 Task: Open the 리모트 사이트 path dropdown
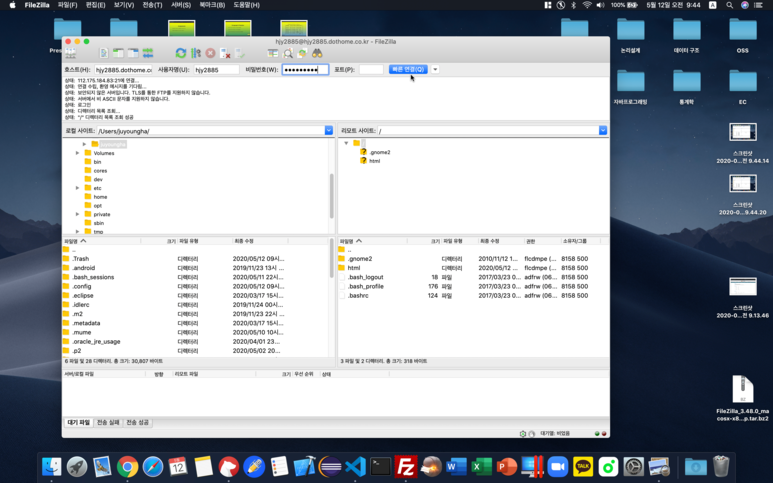603,130
